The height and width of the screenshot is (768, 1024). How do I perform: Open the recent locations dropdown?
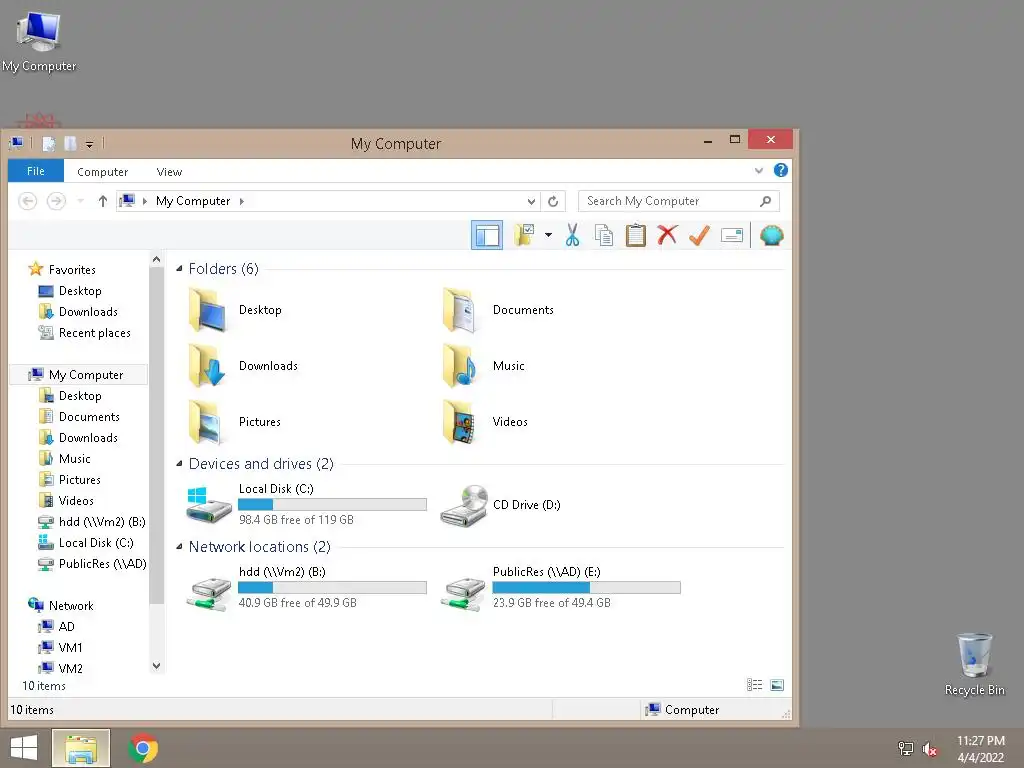point(80,201)
